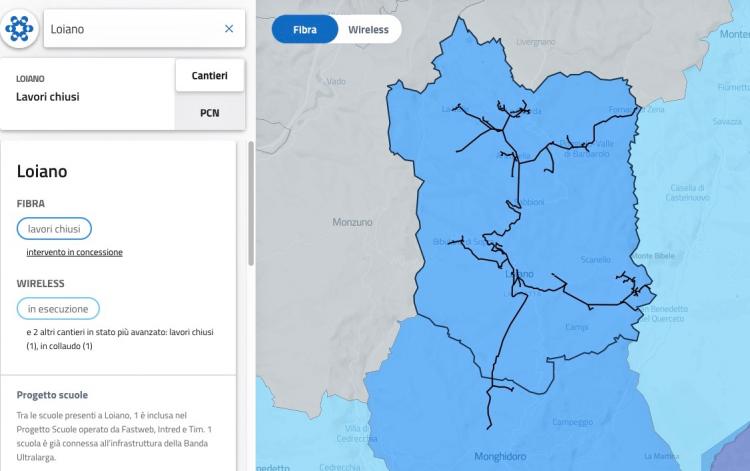Click the purple region at map corner
750x471 pixels.
pos(732,452)
